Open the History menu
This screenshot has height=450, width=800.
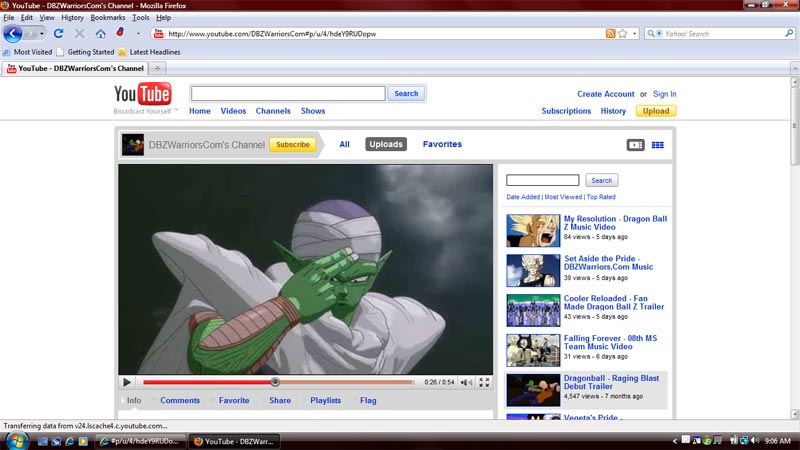point(72,17)
